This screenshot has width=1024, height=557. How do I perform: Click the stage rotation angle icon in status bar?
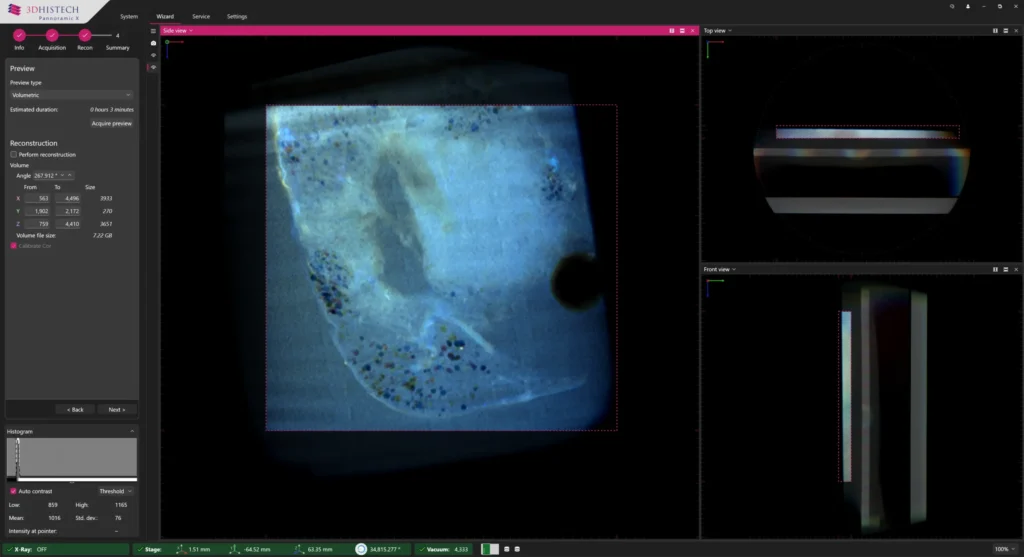(x=361, y=549)
